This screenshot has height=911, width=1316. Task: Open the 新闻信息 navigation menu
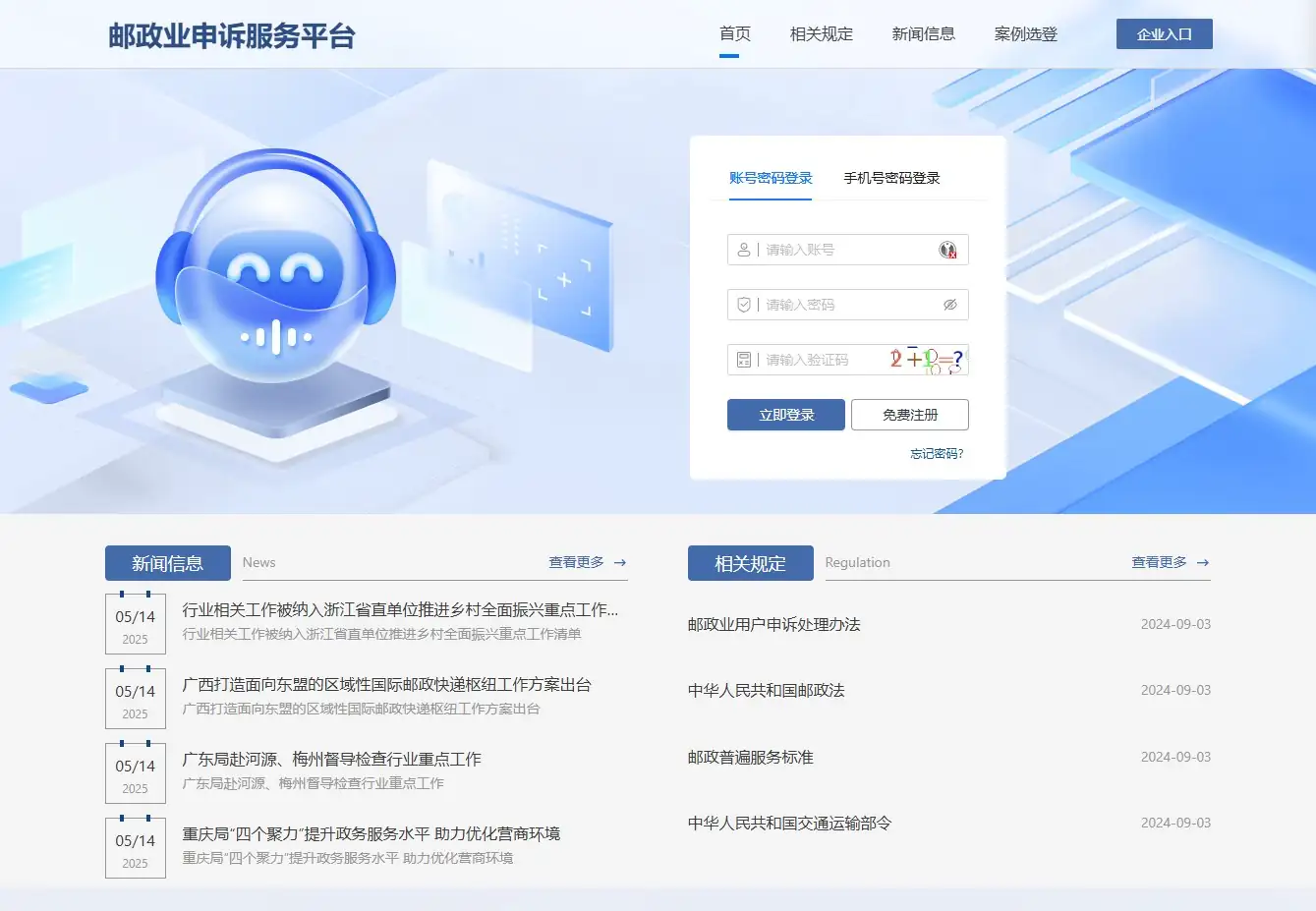pyautogui.click(x=923, y=32)
